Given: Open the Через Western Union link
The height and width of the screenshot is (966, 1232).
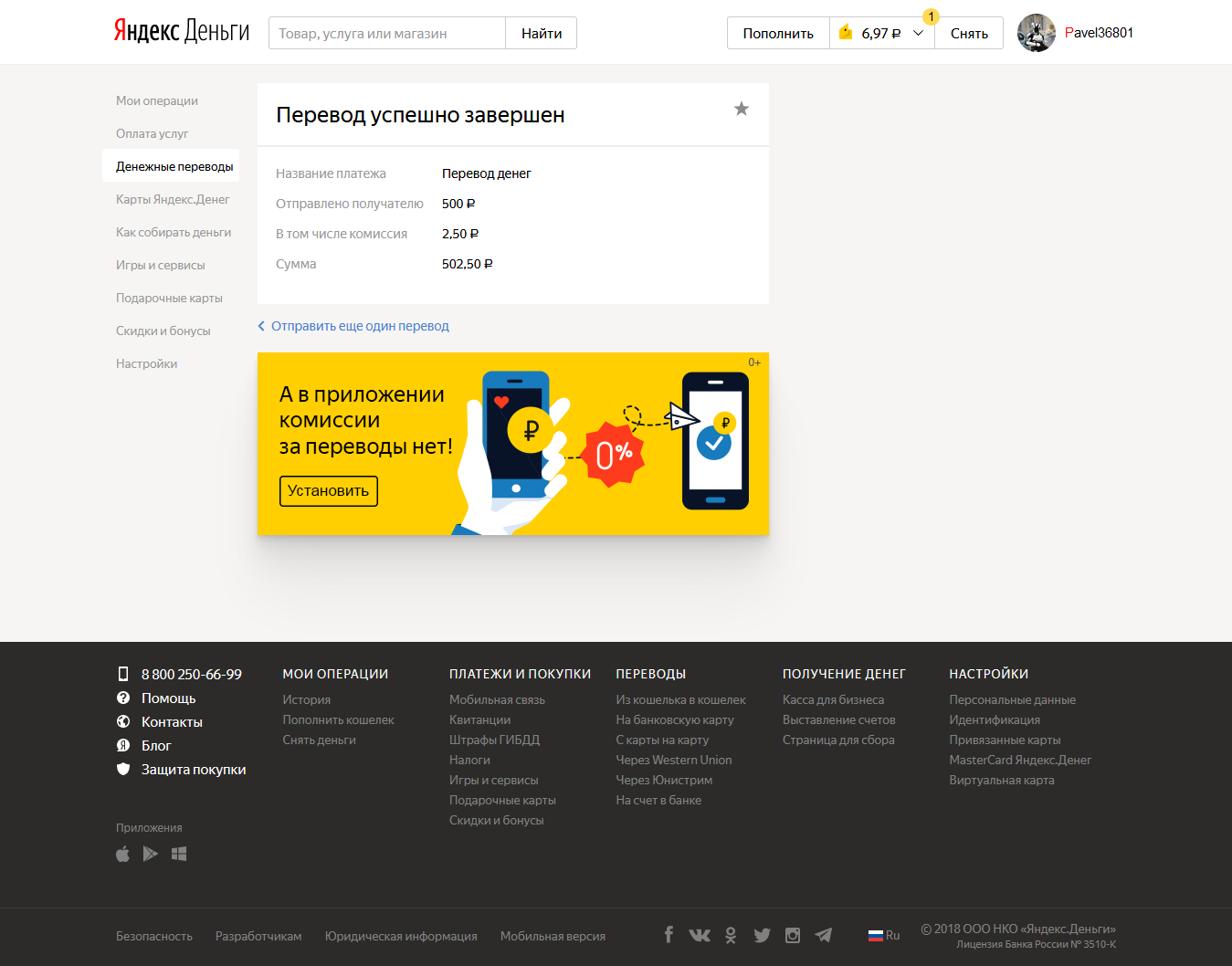Looking at the screenshot, I should click(x=674, y=760).
